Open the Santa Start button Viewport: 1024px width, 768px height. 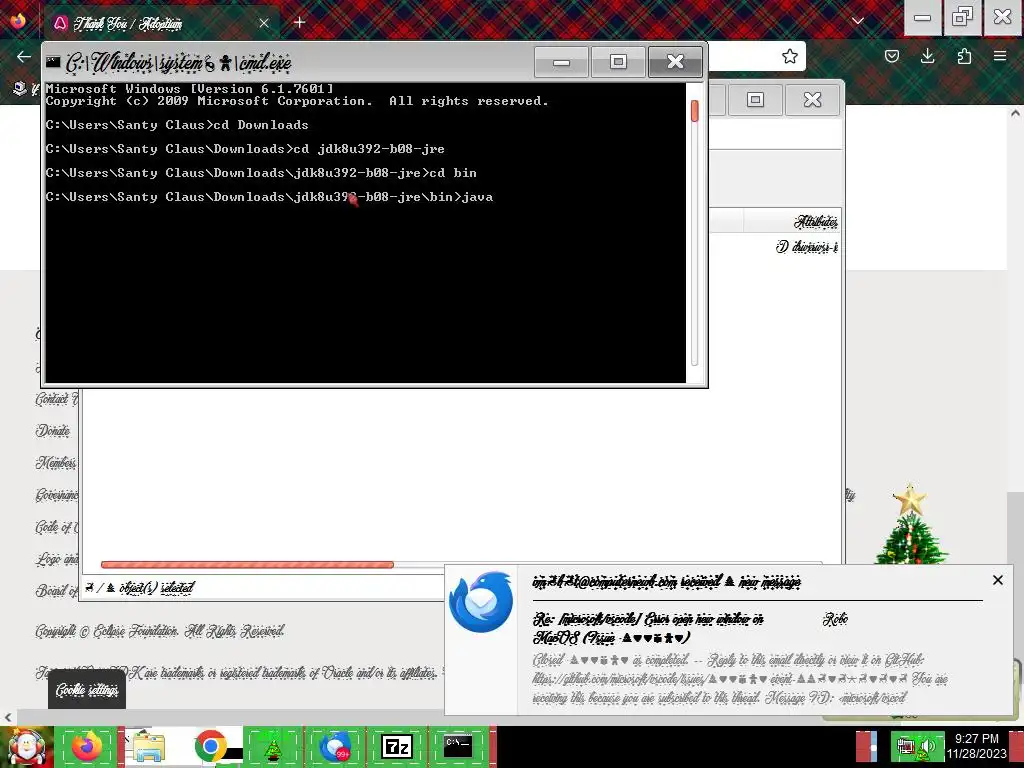(x=27, y=746)
